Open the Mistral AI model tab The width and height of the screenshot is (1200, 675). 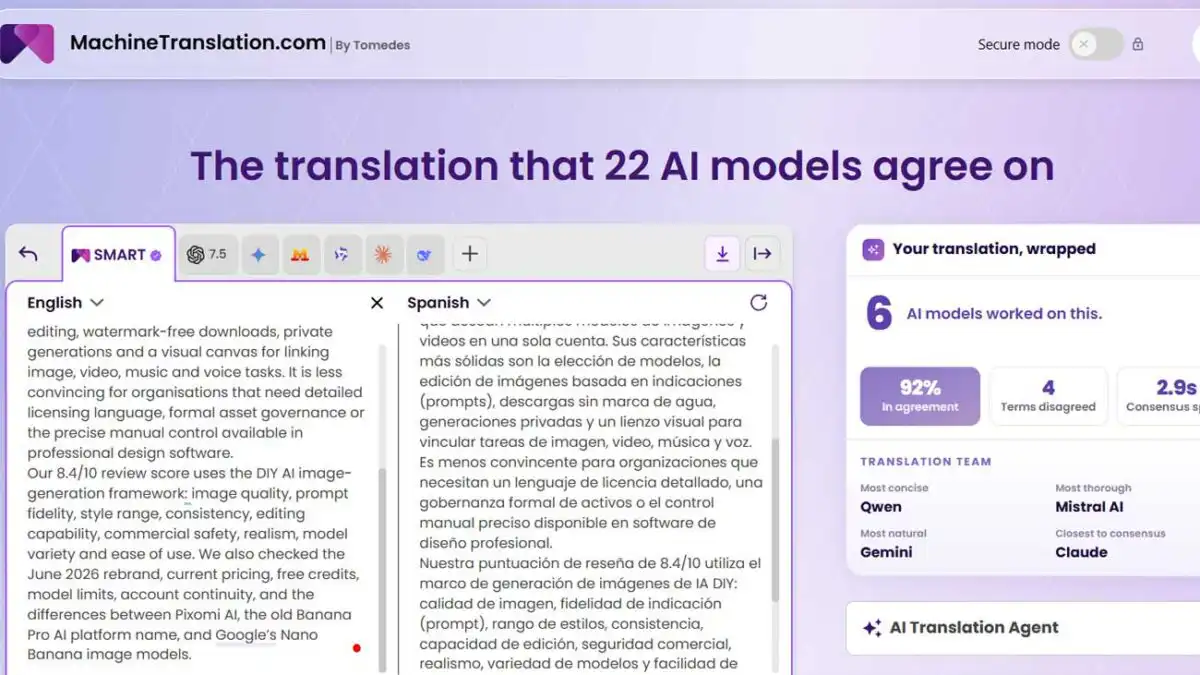(299, 255)
